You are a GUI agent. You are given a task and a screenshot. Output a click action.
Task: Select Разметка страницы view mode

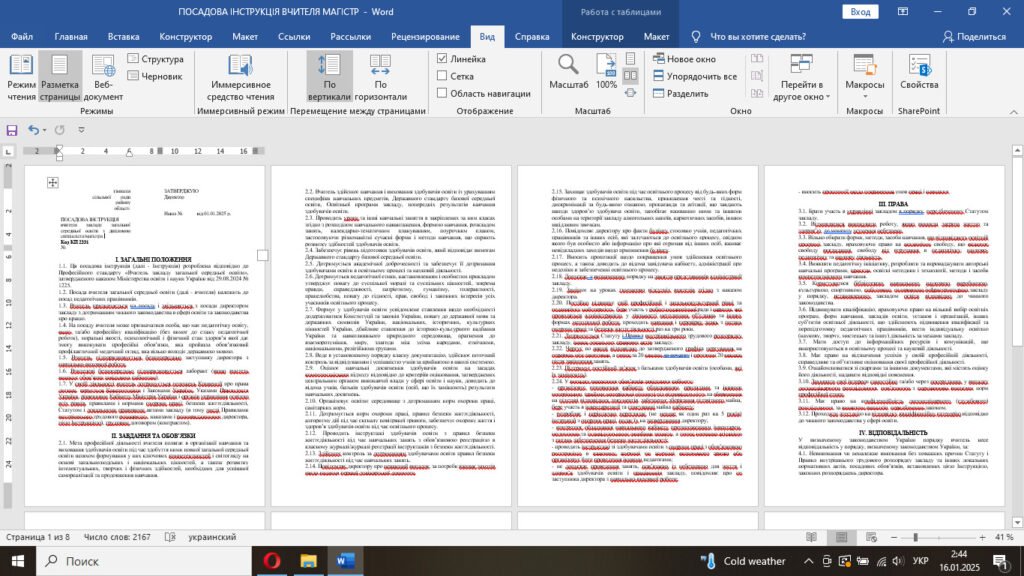59,77
